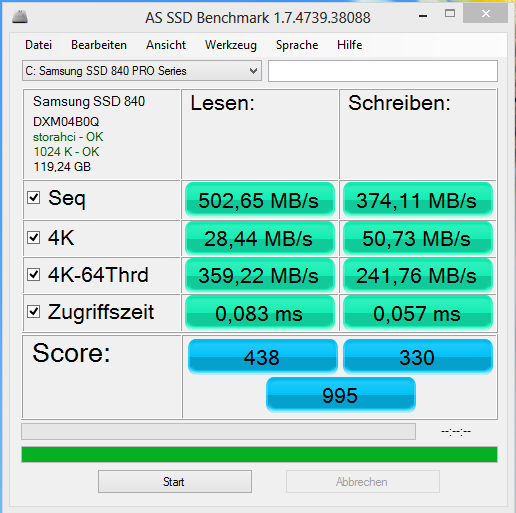Click the green progress bar
Image resolution: width=516 pixels, height=513 pixels.
pos(259,455)
